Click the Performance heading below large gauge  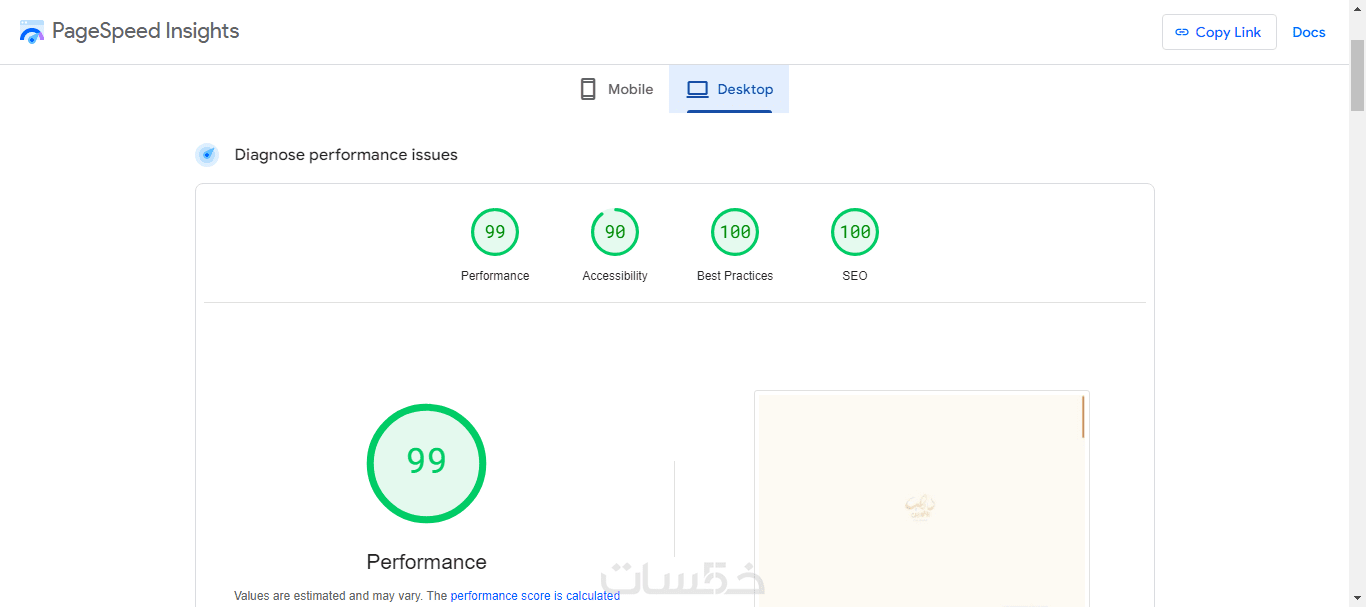(426, 562)
